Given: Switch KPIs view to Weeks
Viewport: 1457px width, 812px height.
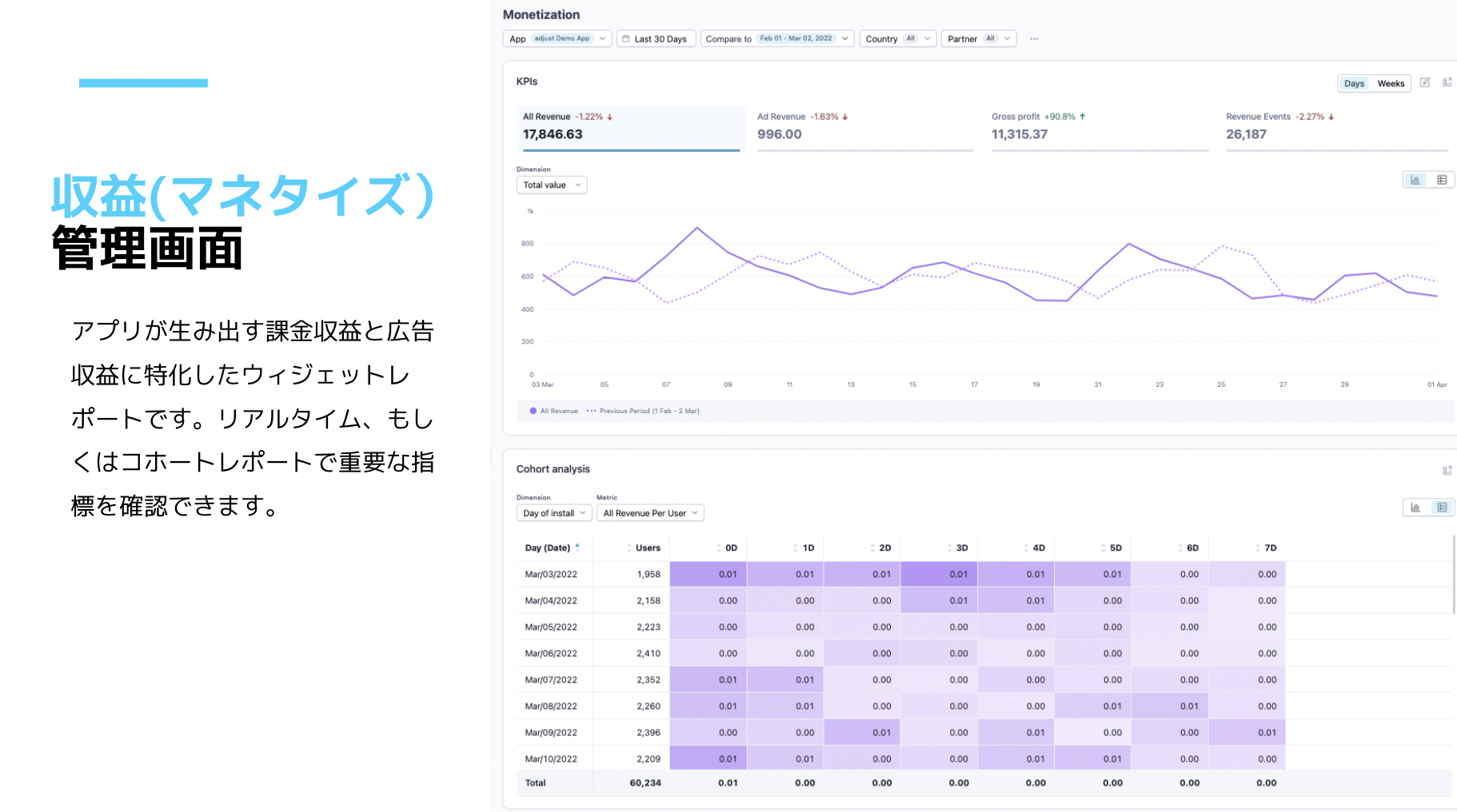Looking at the screenshot, I should (x=1391, y=83).
